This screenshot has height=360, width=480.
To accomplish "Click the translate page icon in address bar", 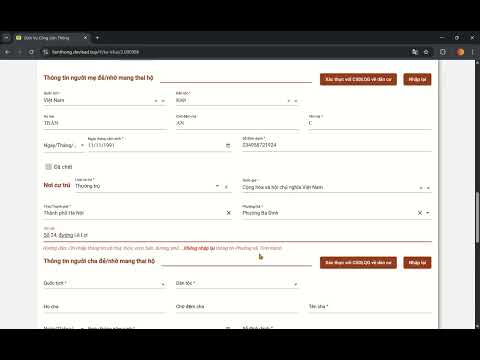I will (x=415, y=52).
